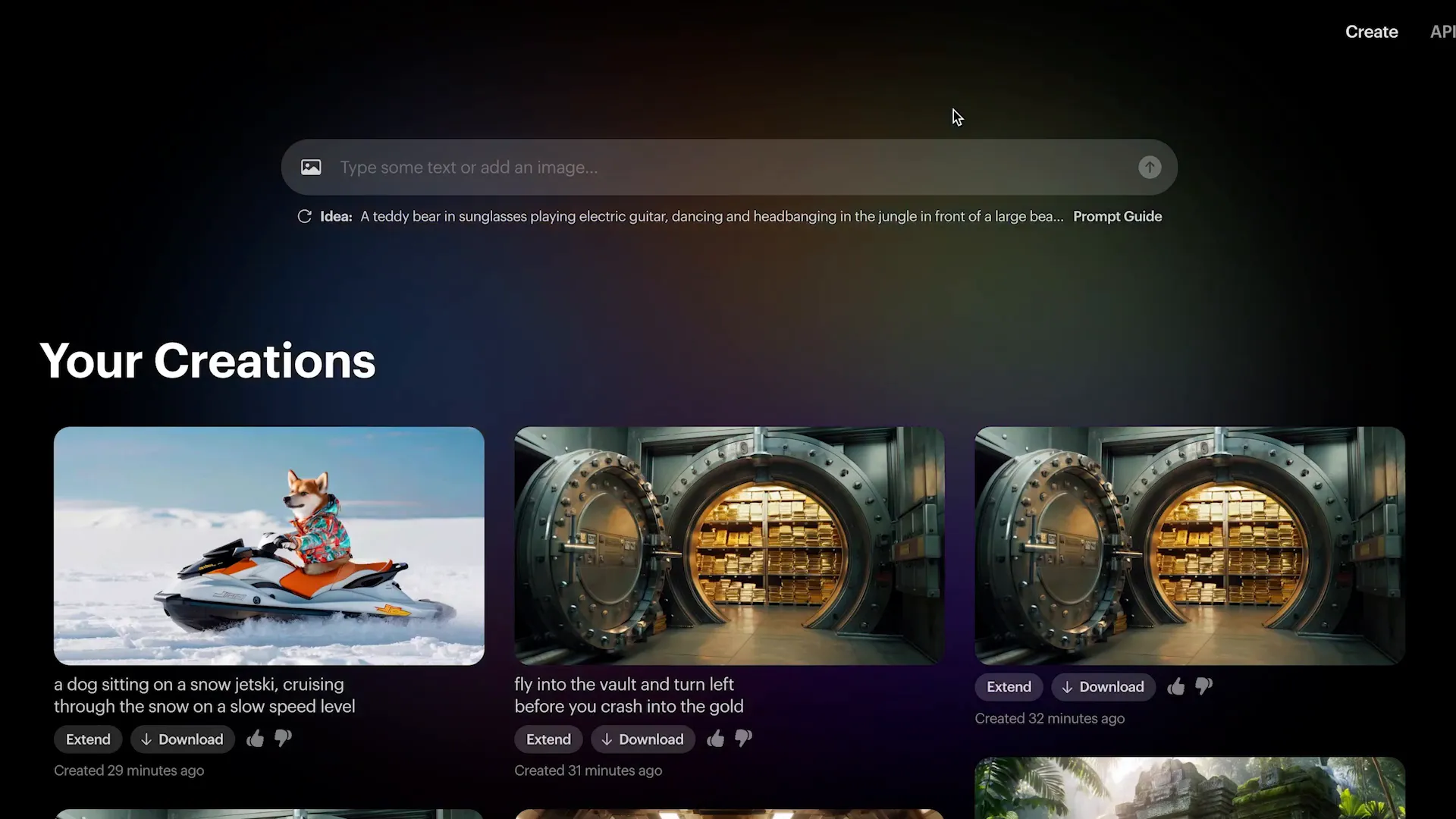Open the API menu item
Screen dimensions: 1456x819
click(x=1442, y=32)
